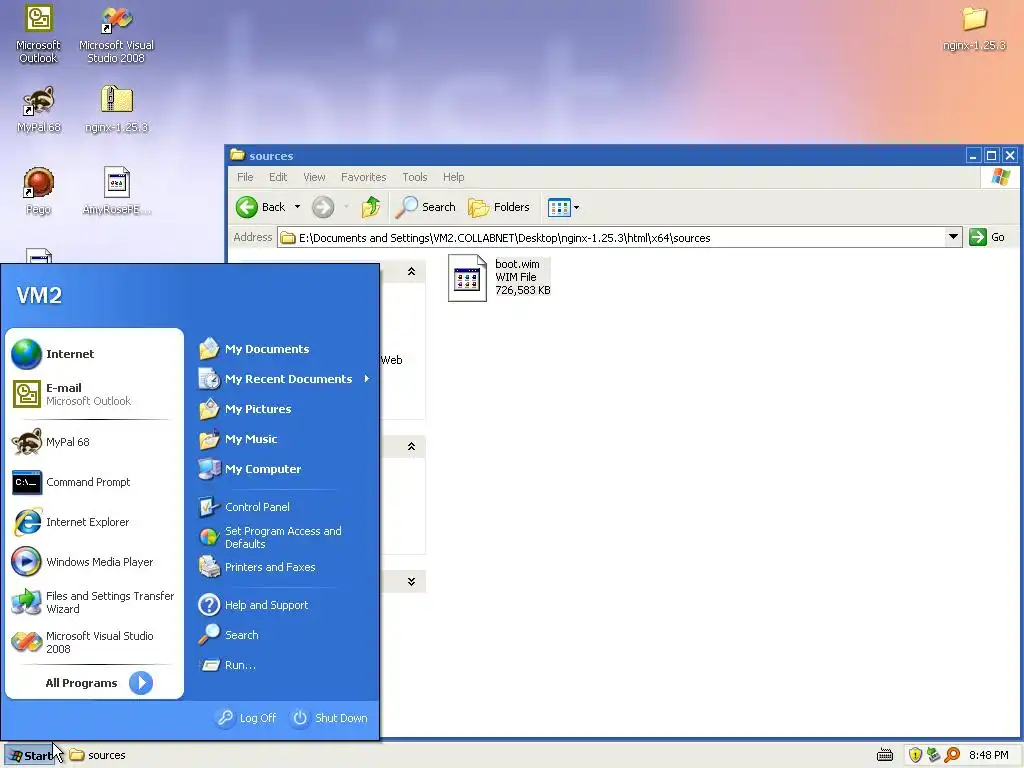The image size is (1024, 768).
Task: Open Search pane in Explorer toolbar
Action: point(425,207)
